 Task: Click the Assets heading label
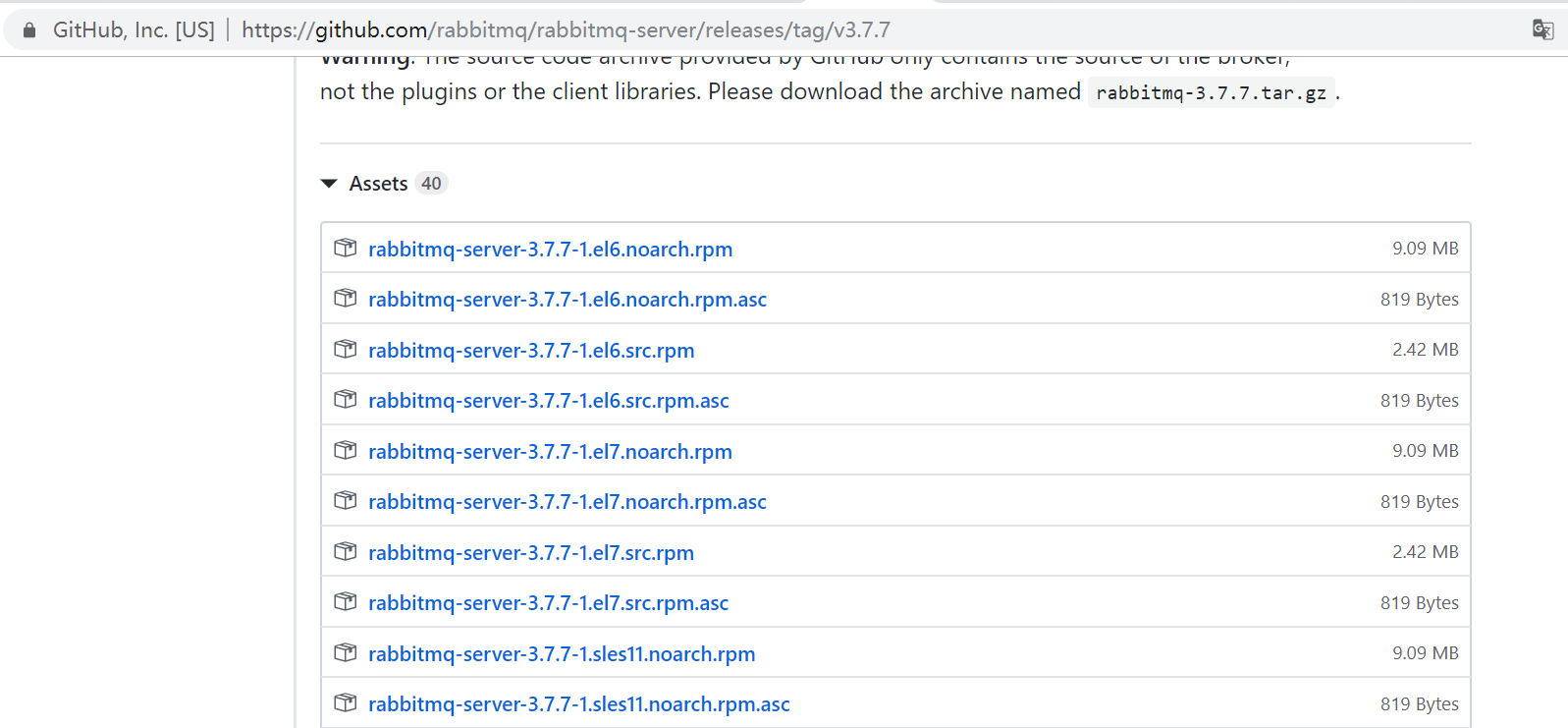click(378, 184)
